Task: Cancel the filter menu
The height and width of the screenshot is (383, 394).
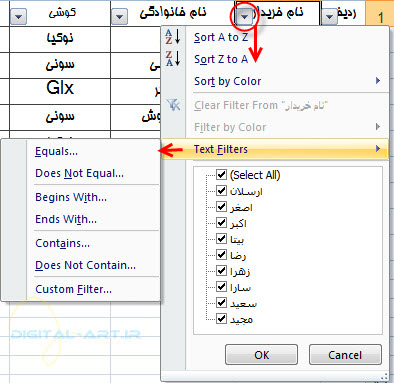Action: pyautogui.click(x=345, y=355)
